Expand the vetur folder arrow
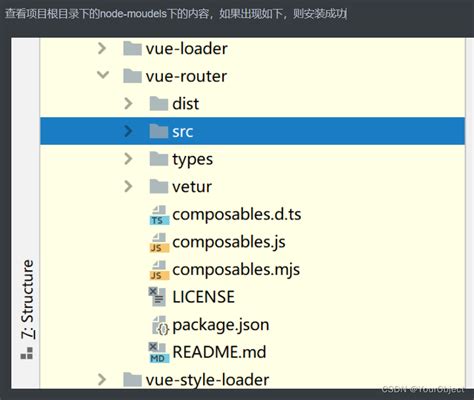This screenshot has height=400, width=474. (128, 186)
